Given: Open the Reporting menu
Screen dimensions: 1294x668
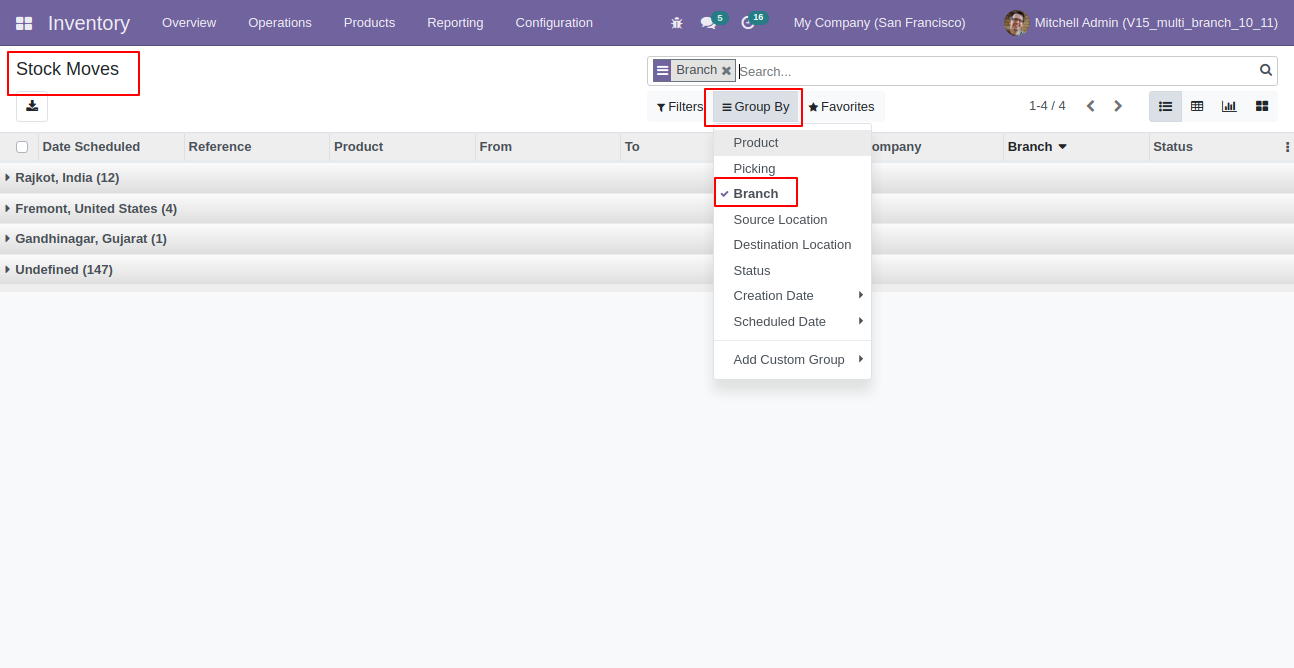Looking at the screenshot, I should point(455,23).
